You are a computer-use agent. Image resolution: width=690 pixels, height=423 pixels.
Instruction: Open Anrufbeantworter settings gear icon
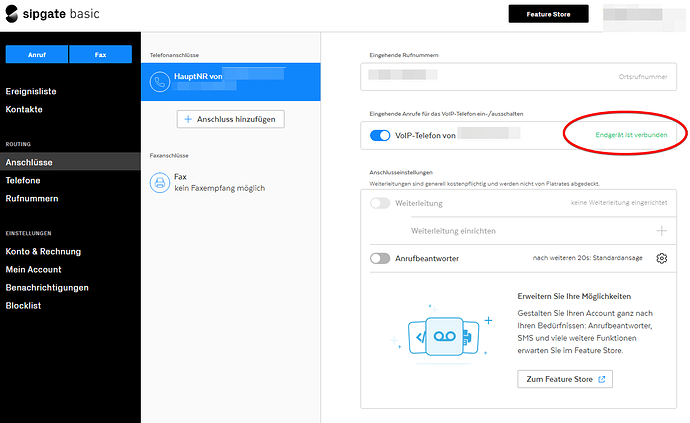[x=661, y=258]
